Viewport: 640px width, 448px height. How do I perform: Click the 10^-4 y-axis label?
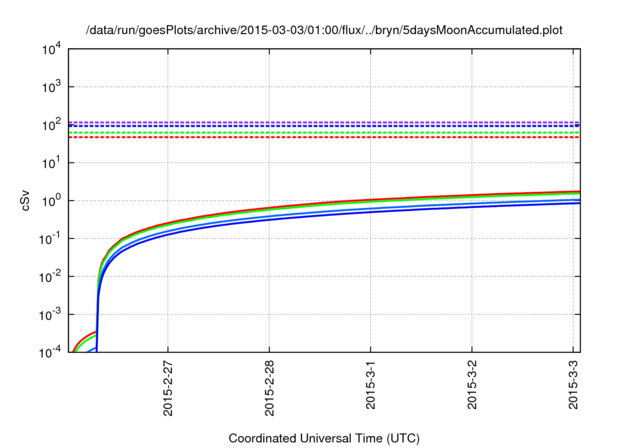coord(50,352)
